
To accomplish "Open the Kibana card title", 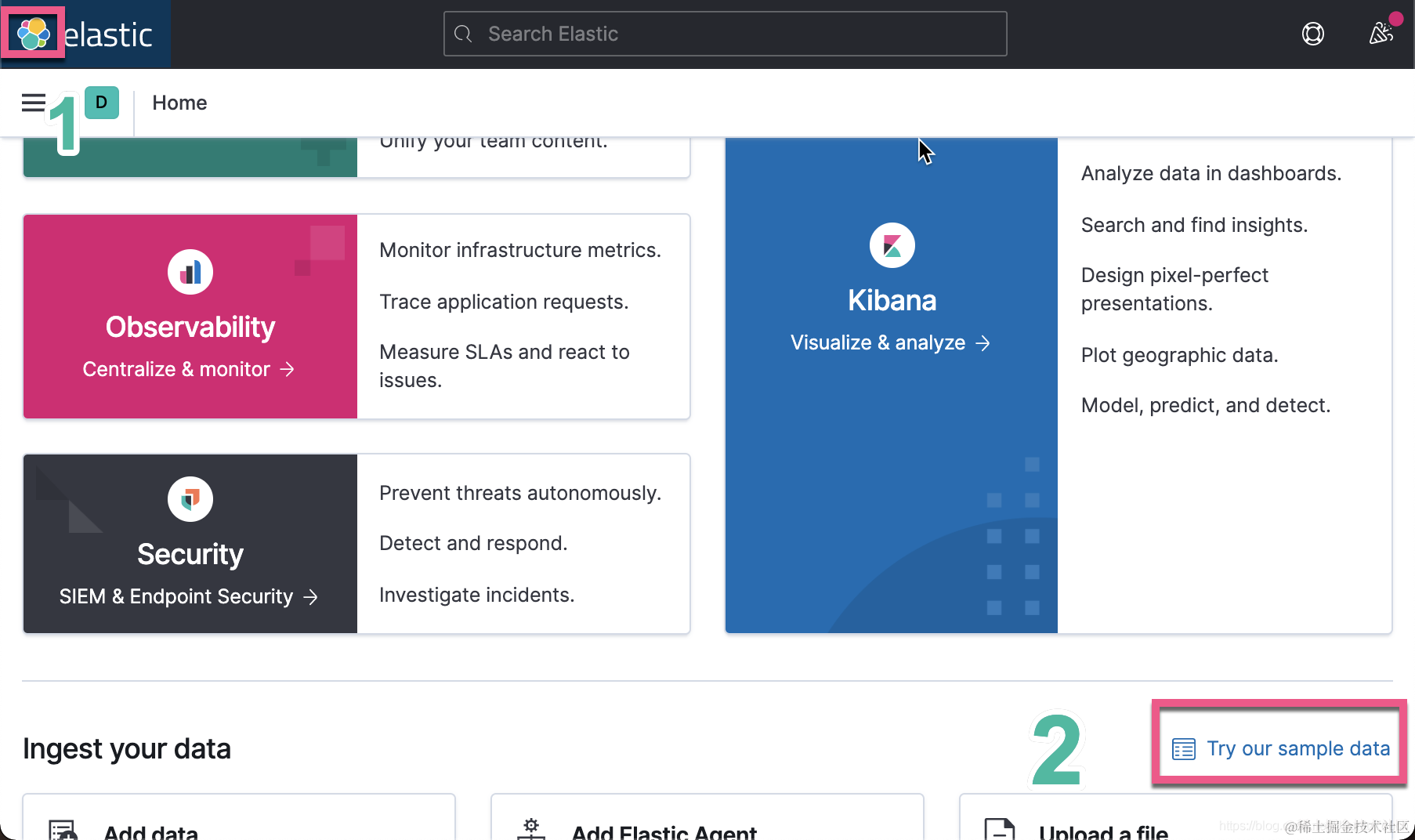I will point(892,300).
